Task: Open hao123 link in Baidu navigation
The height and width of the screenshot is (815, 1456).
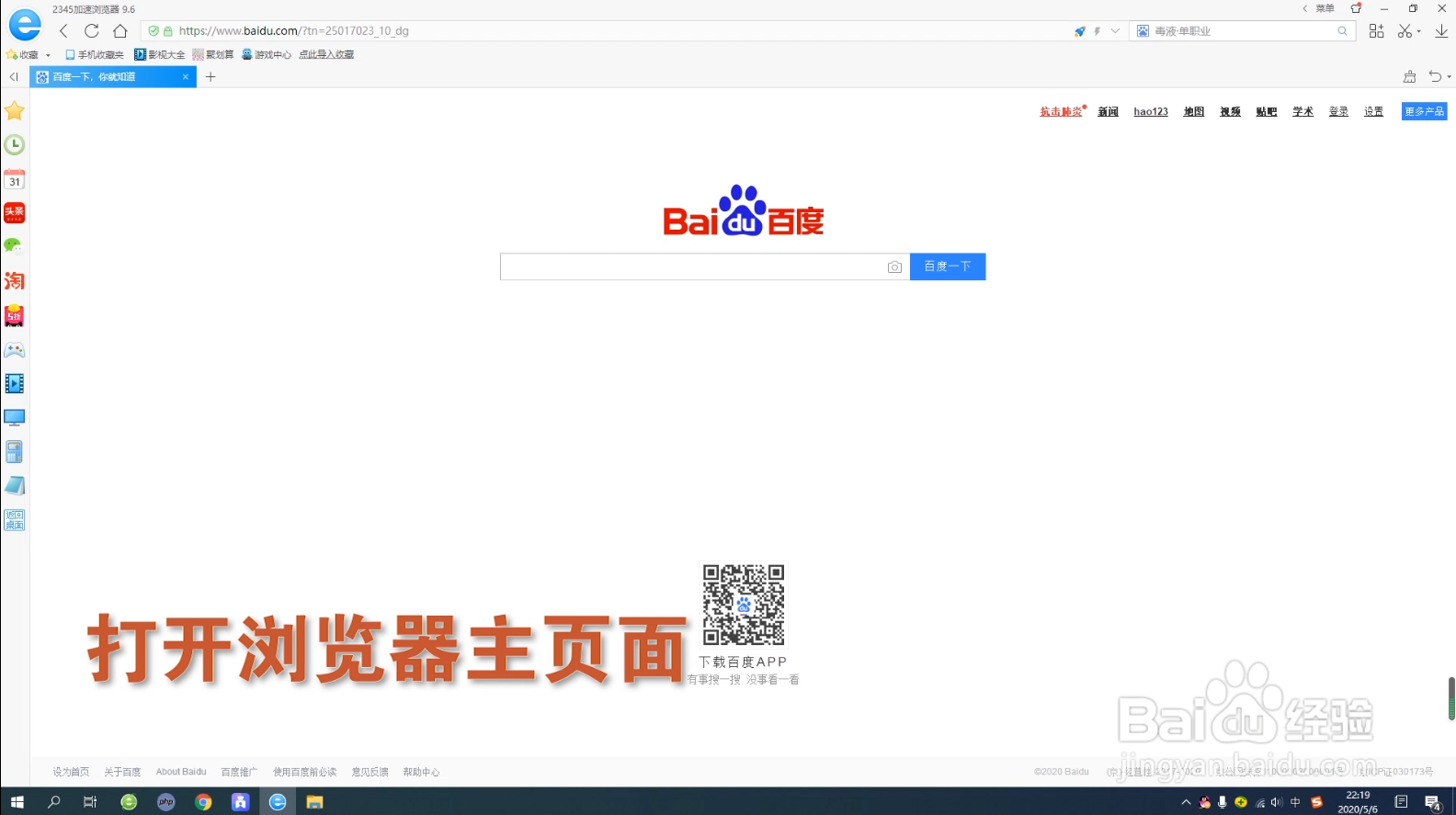Action: point(1151,111)
